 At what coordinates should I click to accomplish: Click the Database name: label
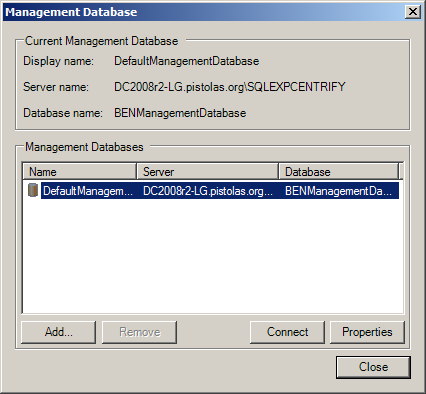(63, 113)
